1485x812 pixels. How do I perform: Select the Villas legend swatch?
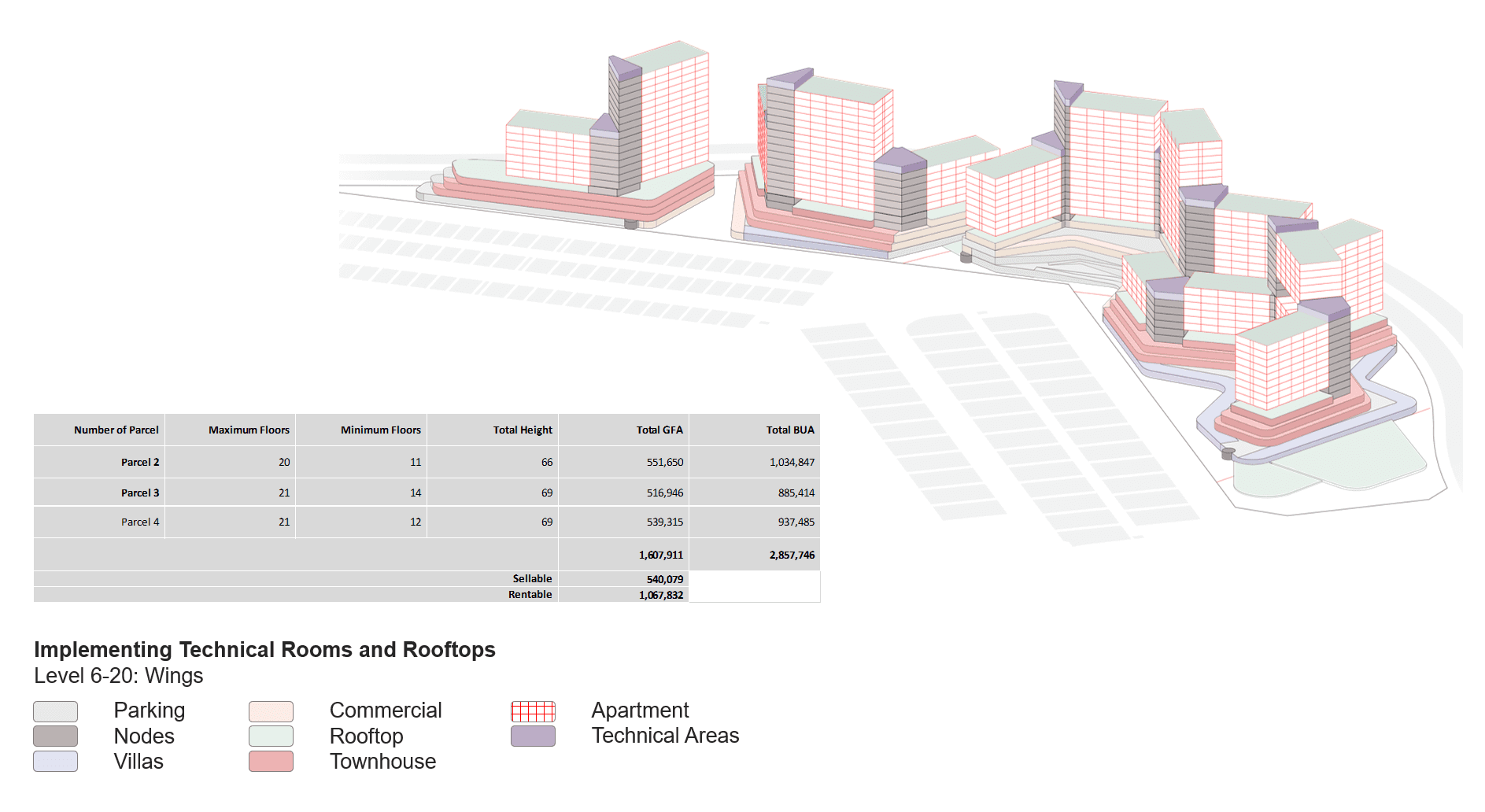pos(55,762)
